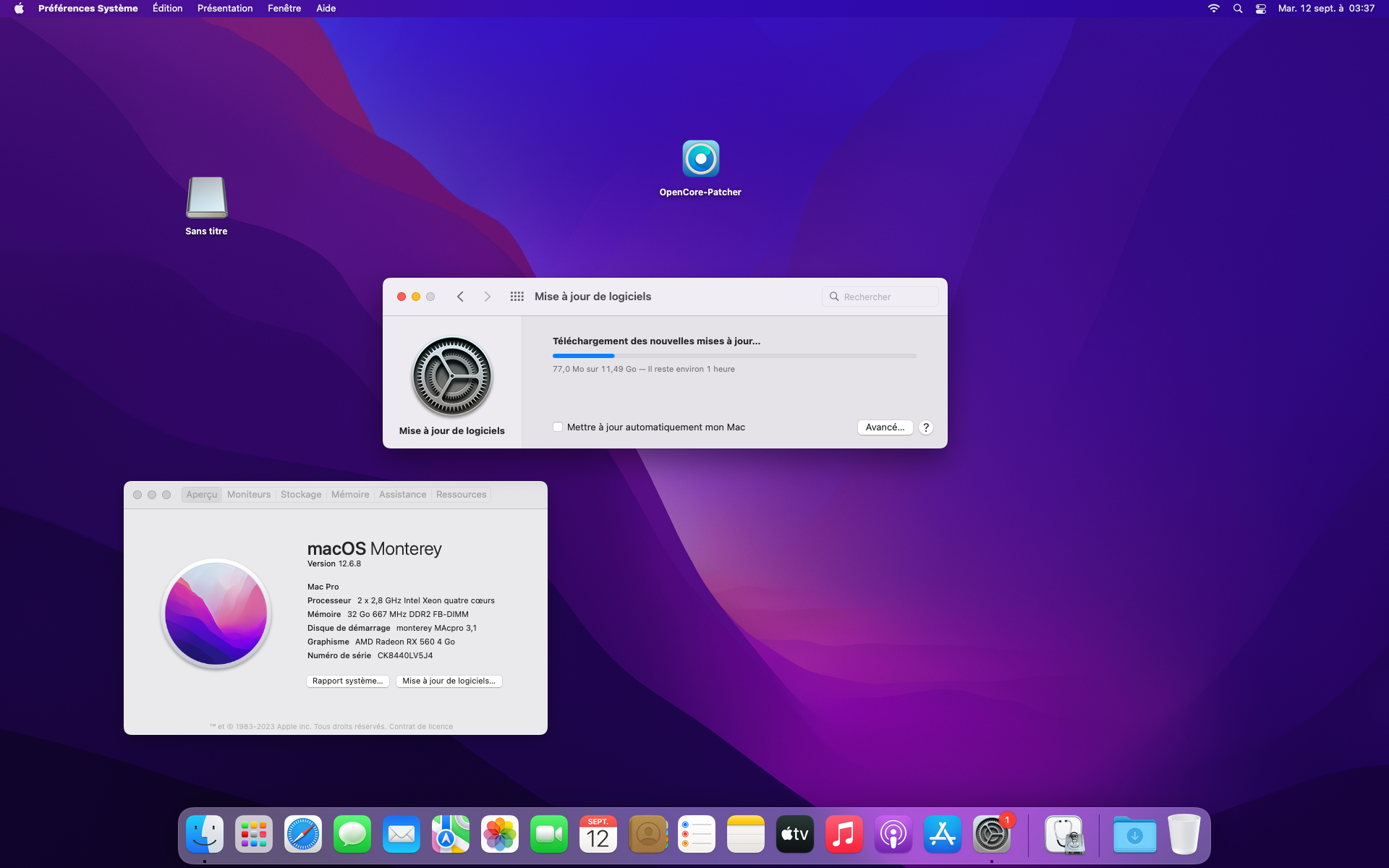Click macOS Monterey logo image
1389x868 pixels.
(x=216, y=613)
